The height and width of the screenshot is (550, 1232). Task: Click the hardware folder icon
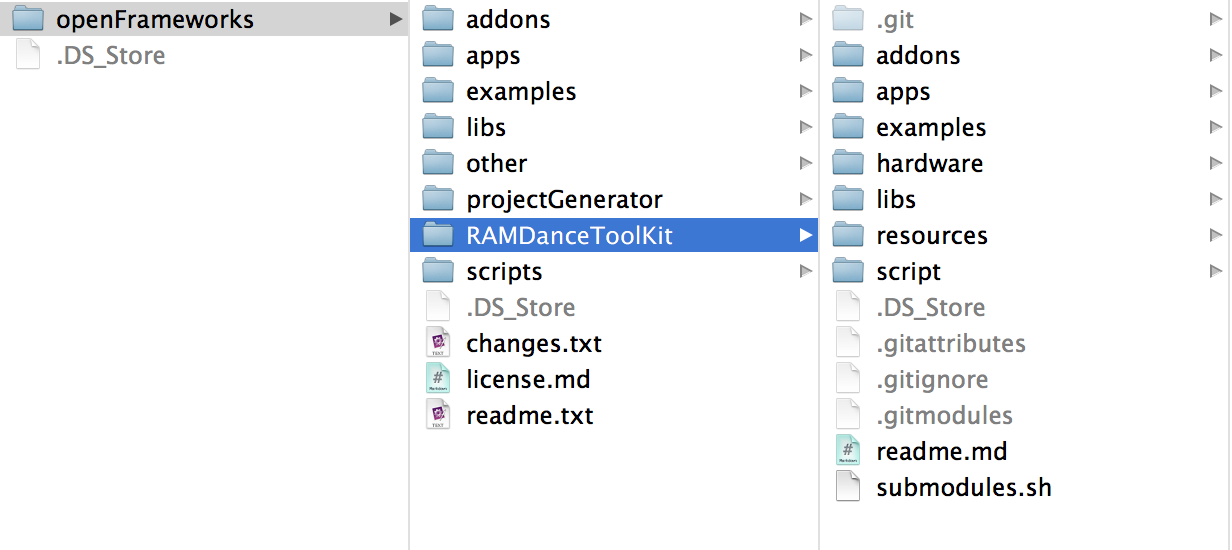848,163
